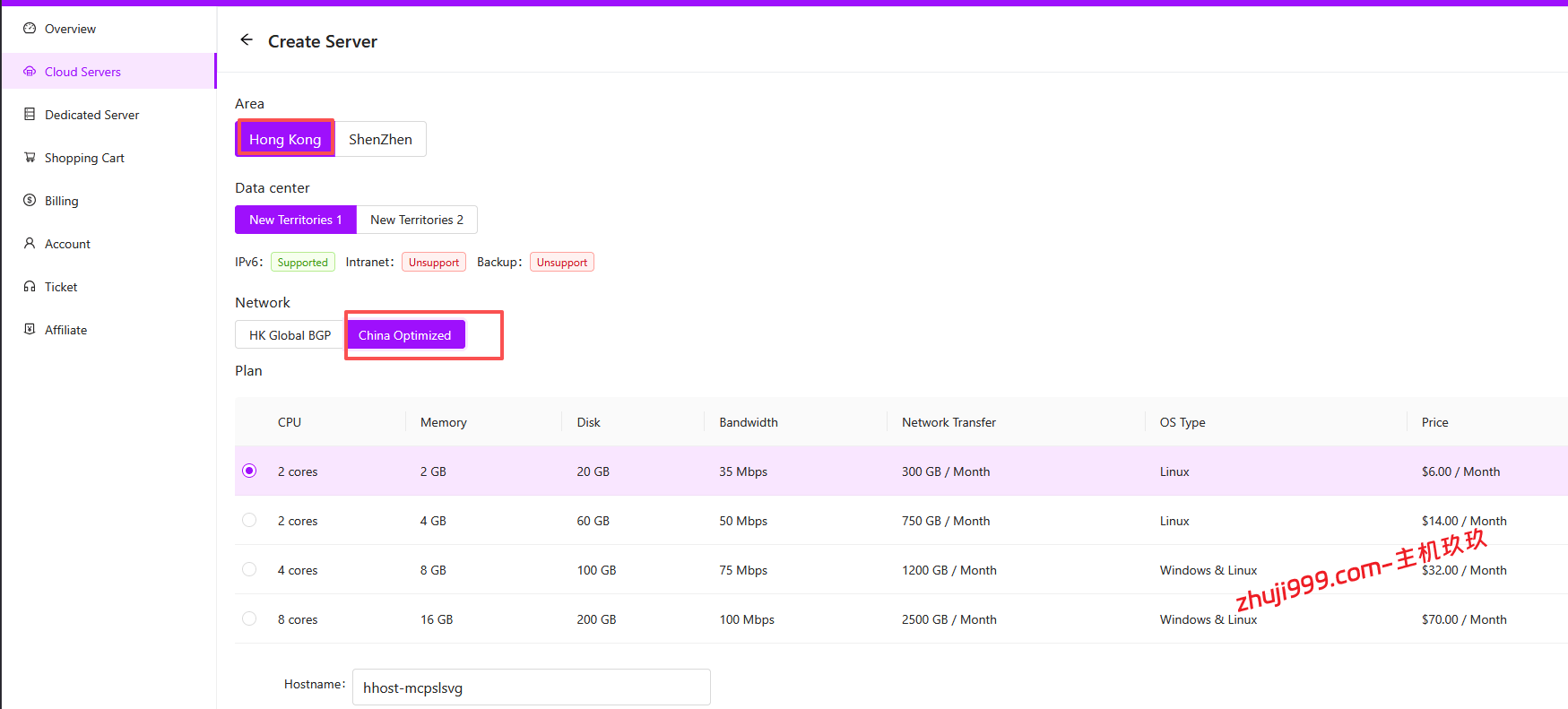The width and height of the screenshot is (1568, 709).
Task: Go back using the arrow beside Create Server
Action: coord(247,40)
